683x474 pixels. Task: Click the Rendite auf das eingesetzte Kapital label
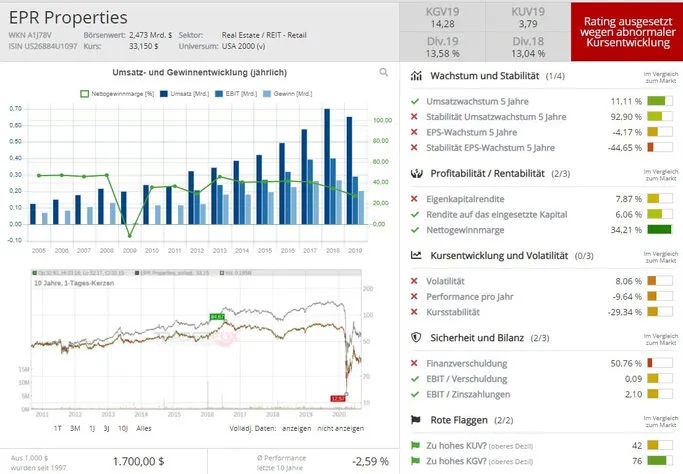coord(497,214)
